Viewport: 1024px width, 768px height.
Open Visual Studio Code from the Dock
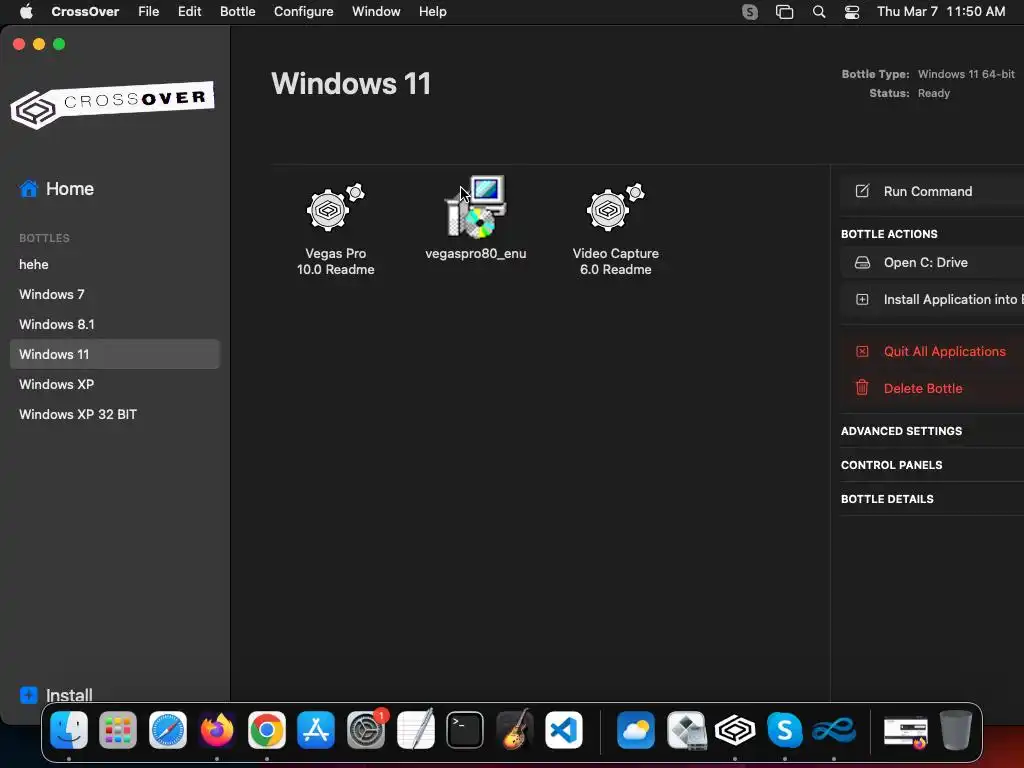(564, 730)
